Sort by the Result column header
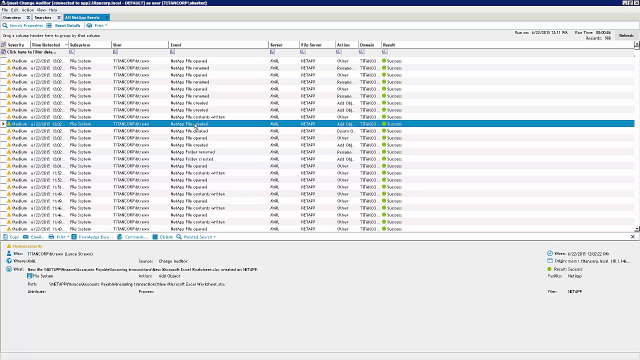 tap(389, 45)
